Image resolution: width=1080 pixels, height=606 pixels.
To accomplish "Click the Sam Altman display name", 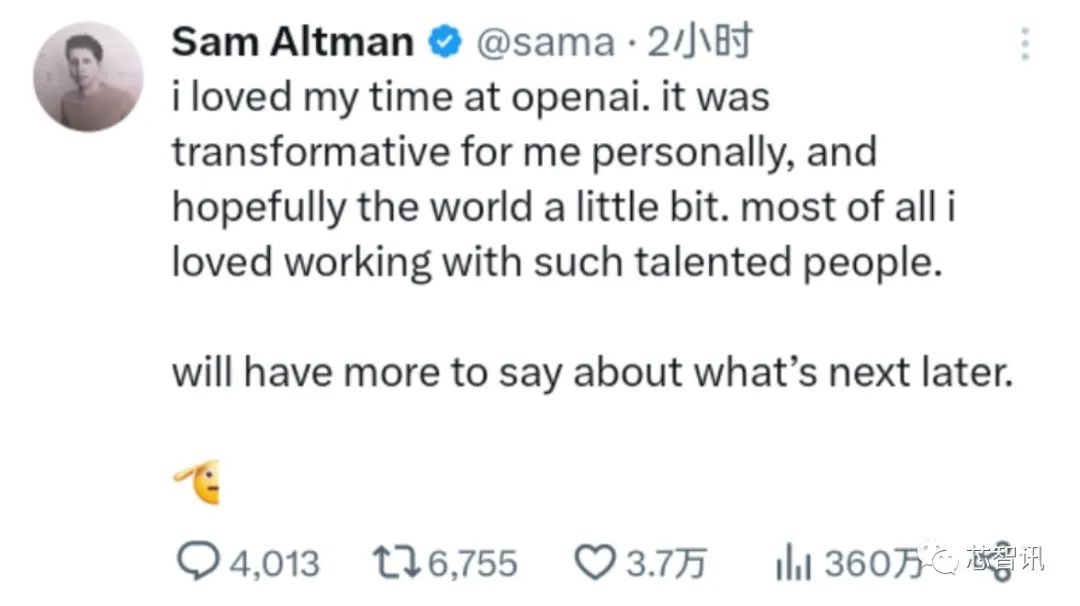I will 292,42.
